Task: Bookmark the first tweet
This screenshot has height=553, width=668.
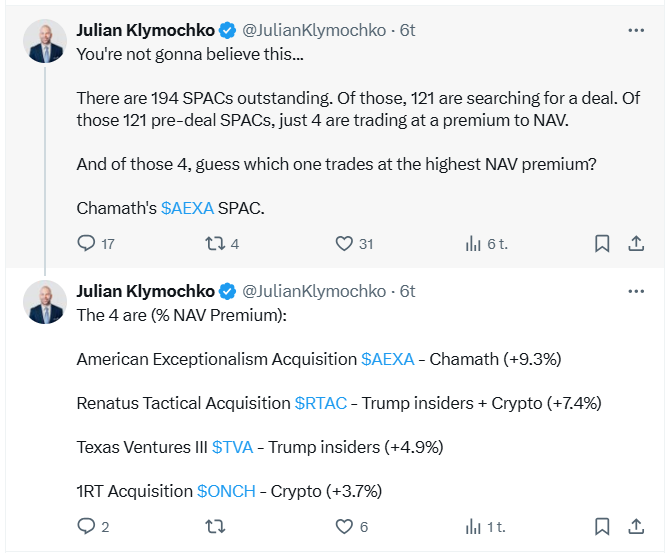Action: tap(602, 243)
